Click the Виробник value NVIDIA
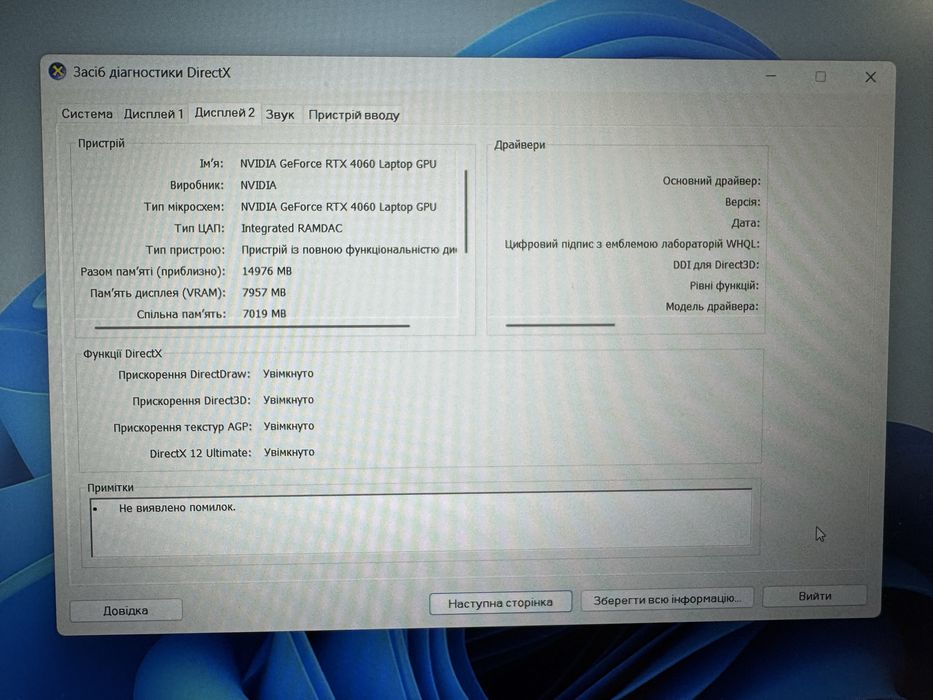Viewport: 933px width, 700px height. 258,185
